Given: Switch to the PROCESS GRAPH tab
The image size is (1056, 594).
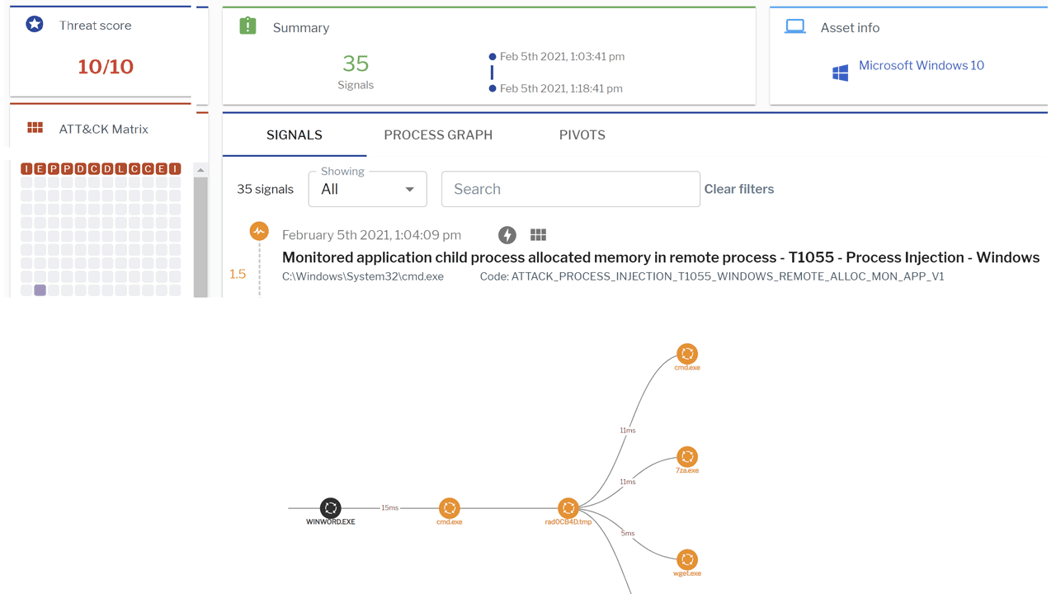Looking at the screenshot, I should coord(438,135).
